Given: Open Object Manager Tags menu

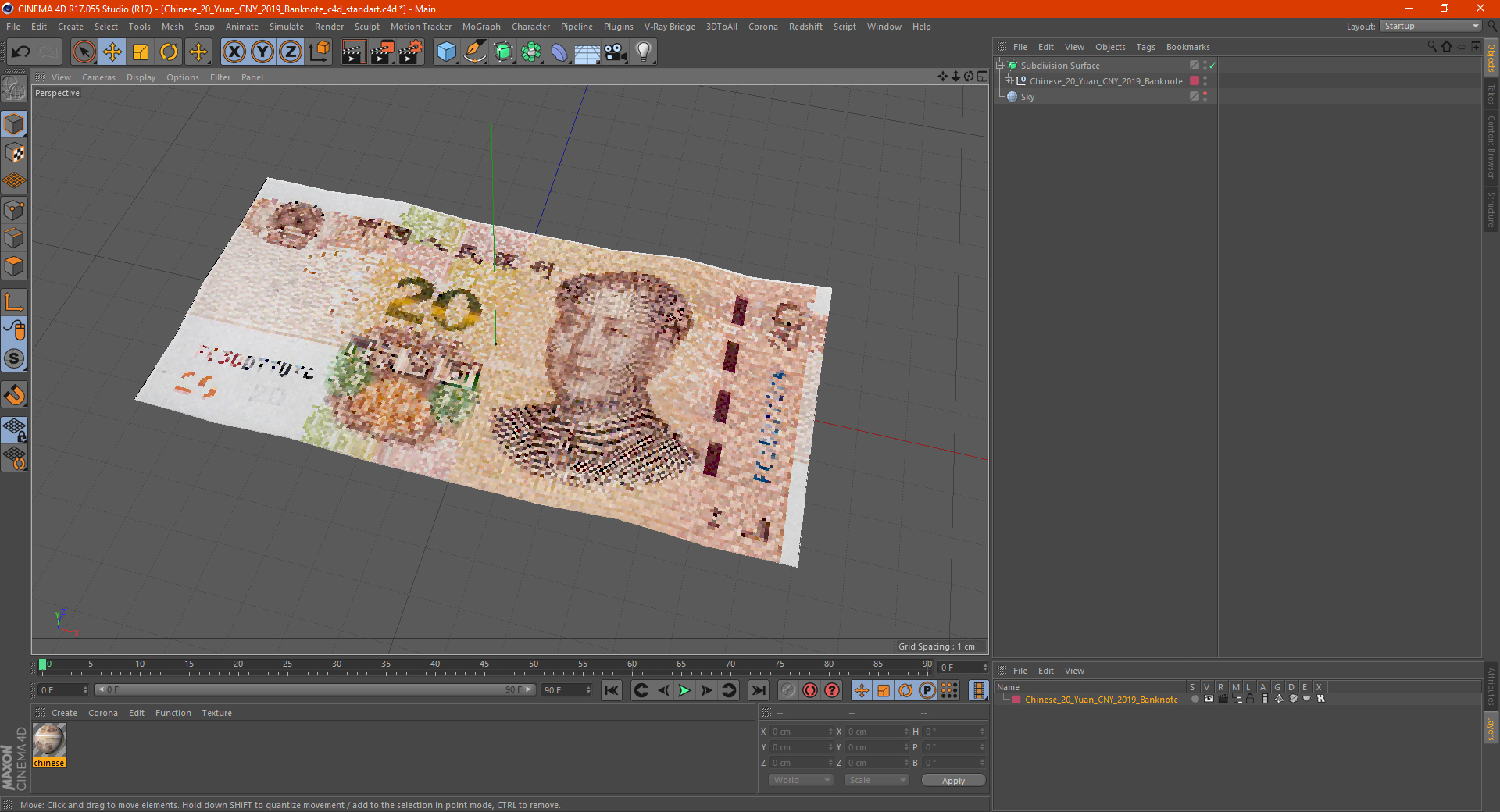Looking at the screenshot, I should pyautogui.click(x=1145, y=47).
